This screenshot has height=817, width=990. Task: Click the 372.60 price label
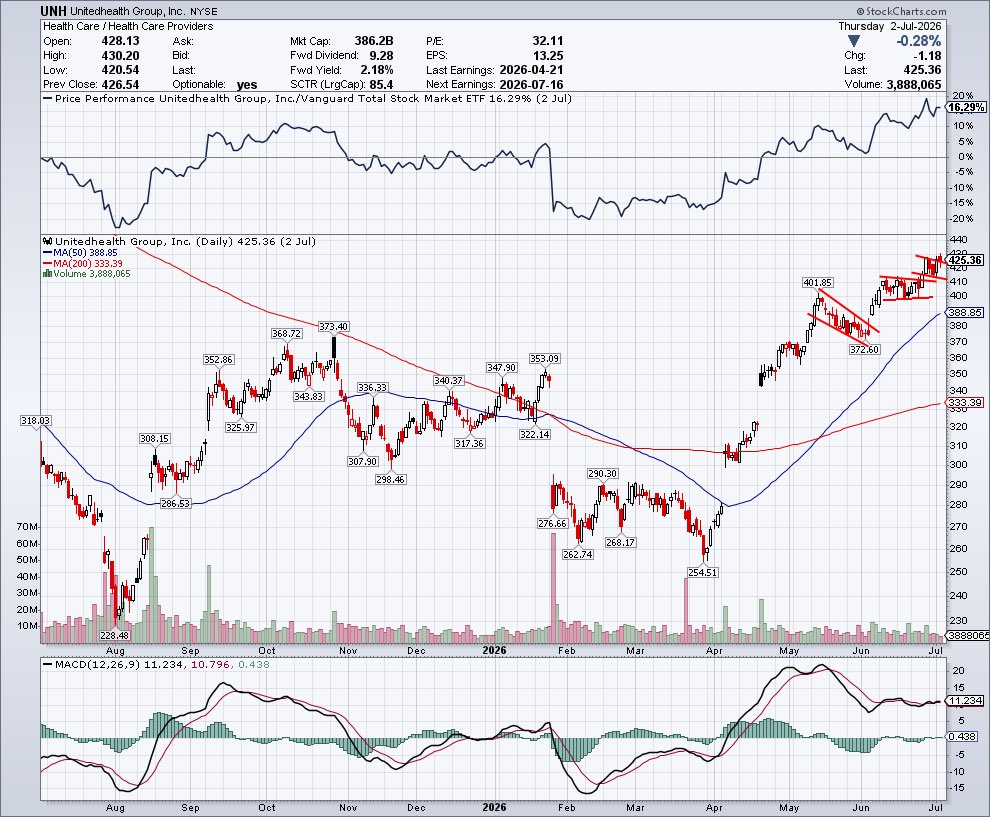pos(864,349)
